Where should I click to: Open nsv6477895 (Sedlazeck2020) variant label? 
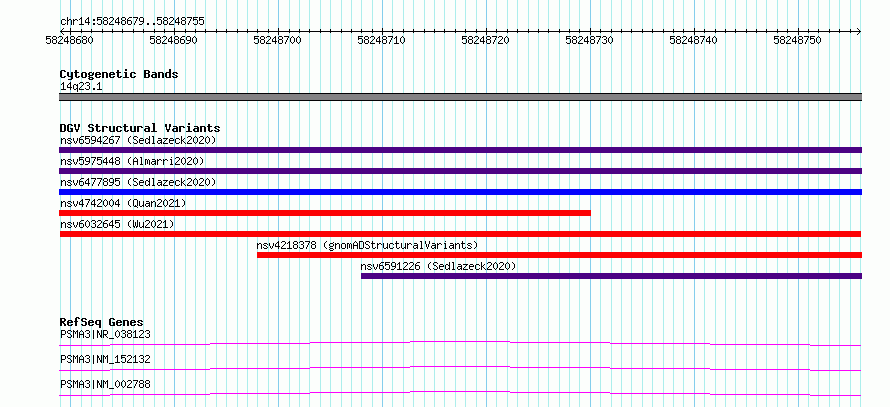tap(138, 182)
